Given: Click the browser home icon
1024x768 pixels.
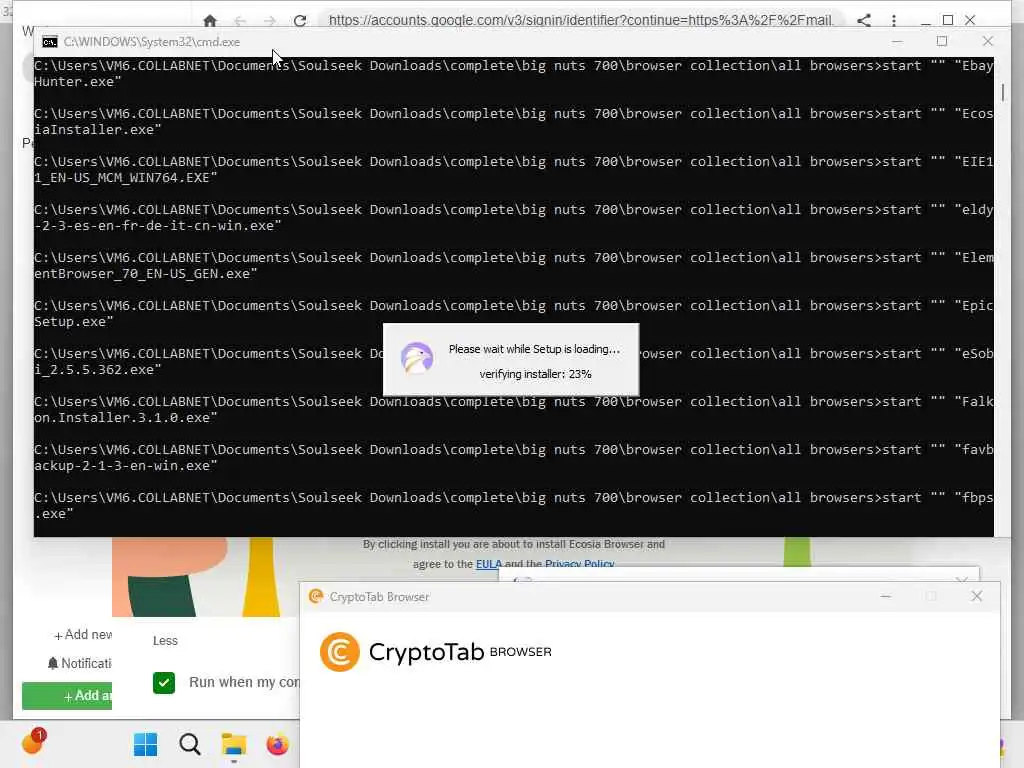Looking at the screenshot, I should [210, 21].
